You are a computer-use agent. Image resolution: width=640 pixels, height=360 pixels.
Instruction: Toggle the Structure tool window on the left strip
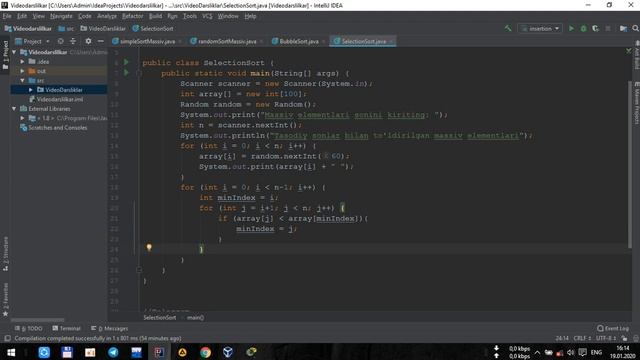tap(5, 253)
